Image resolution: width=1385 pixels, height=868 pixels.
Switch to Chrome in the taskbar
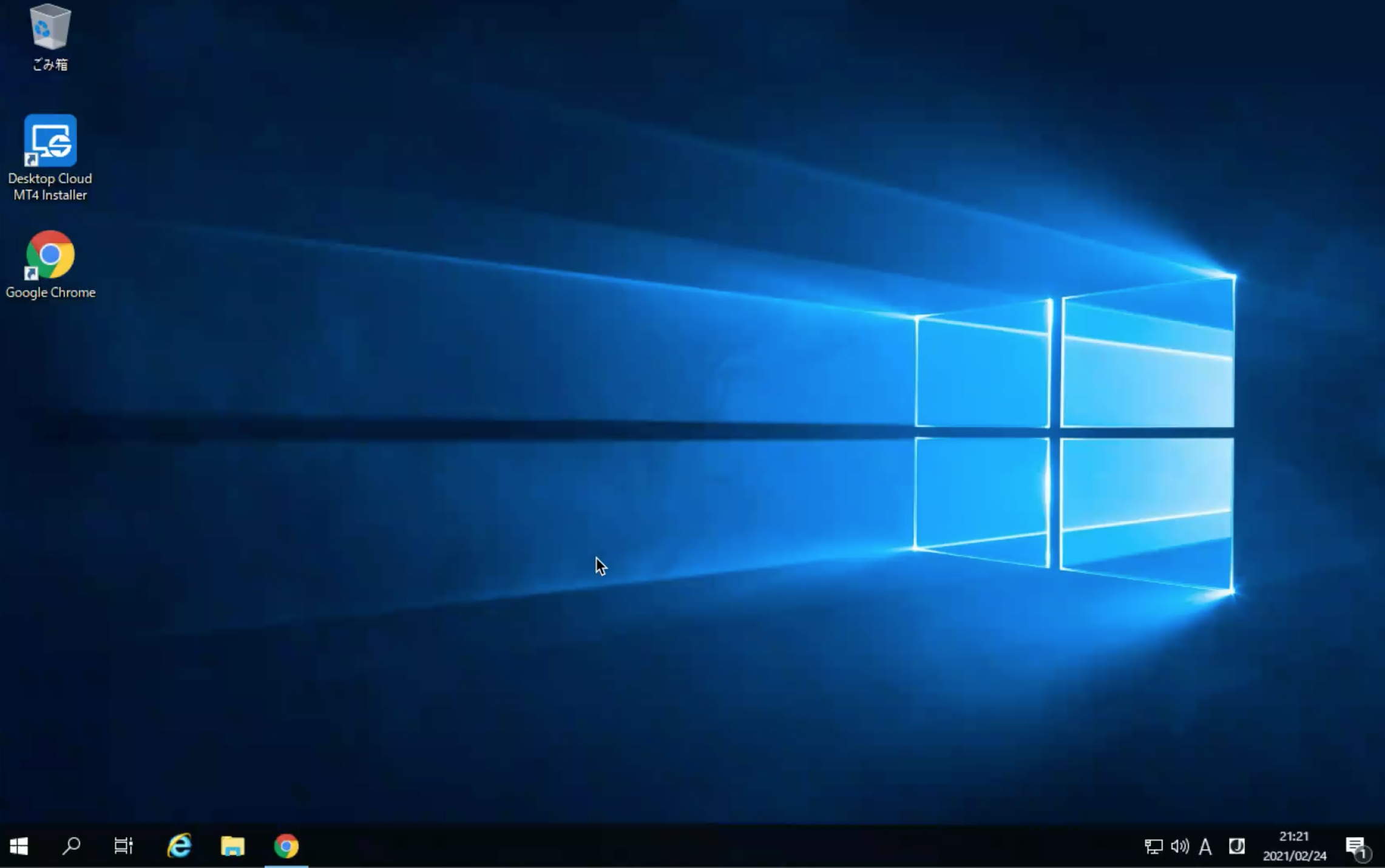286,846
